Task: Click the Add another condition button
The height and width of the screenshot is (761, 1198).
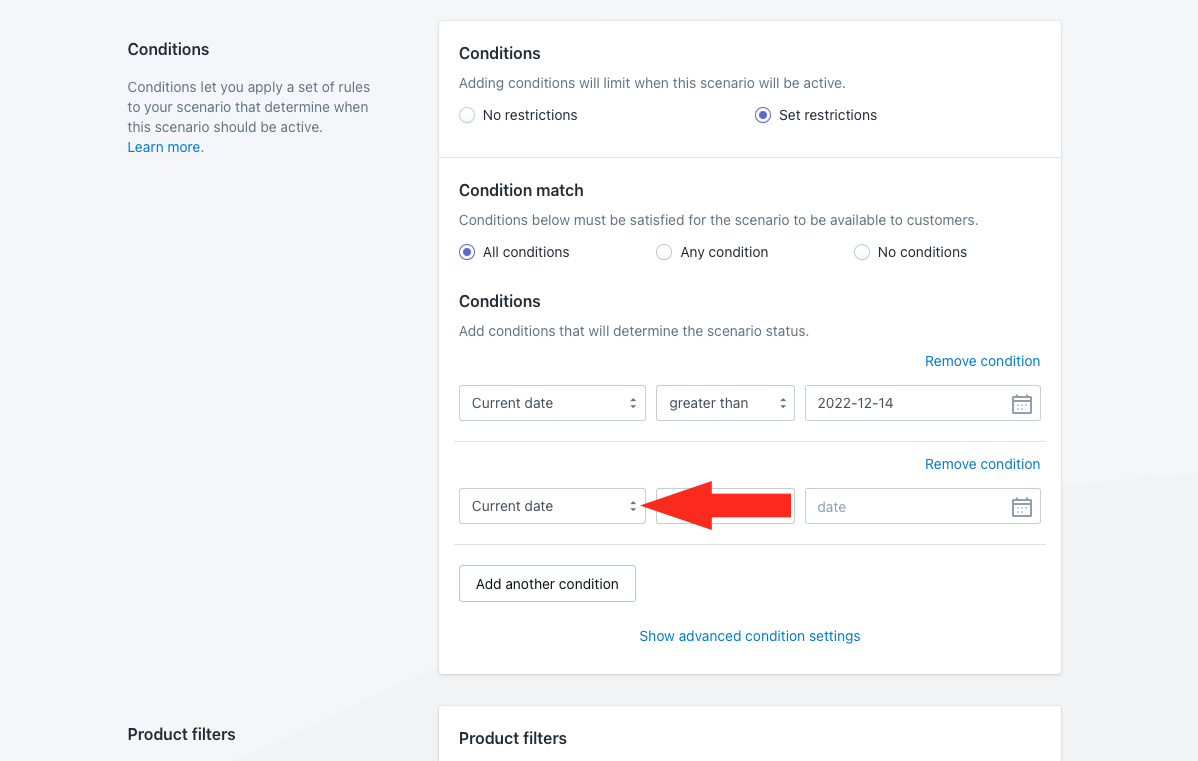Action: (x=547, y=584)
